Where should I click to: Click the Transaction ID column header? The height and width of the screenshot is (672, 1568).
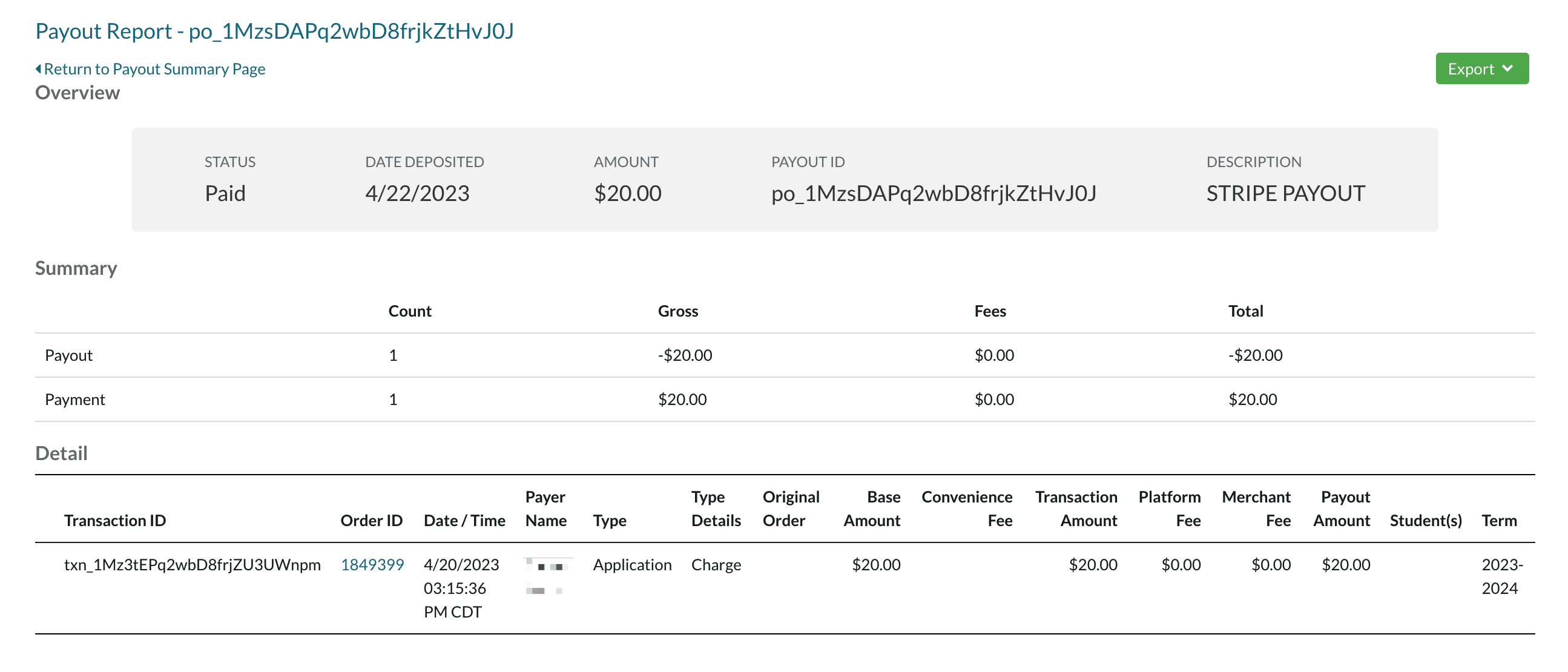click(114, 521)
